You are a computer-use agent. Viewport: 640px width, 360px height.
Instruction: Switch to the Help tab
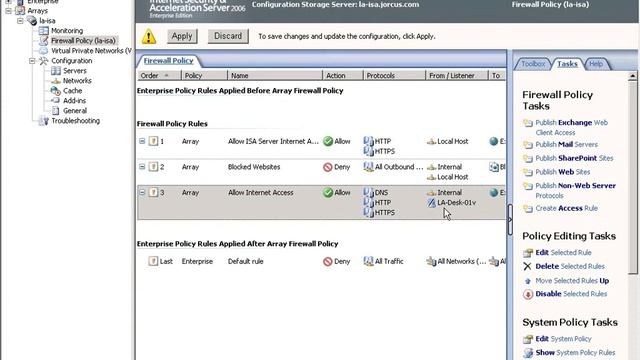point(596,64)
